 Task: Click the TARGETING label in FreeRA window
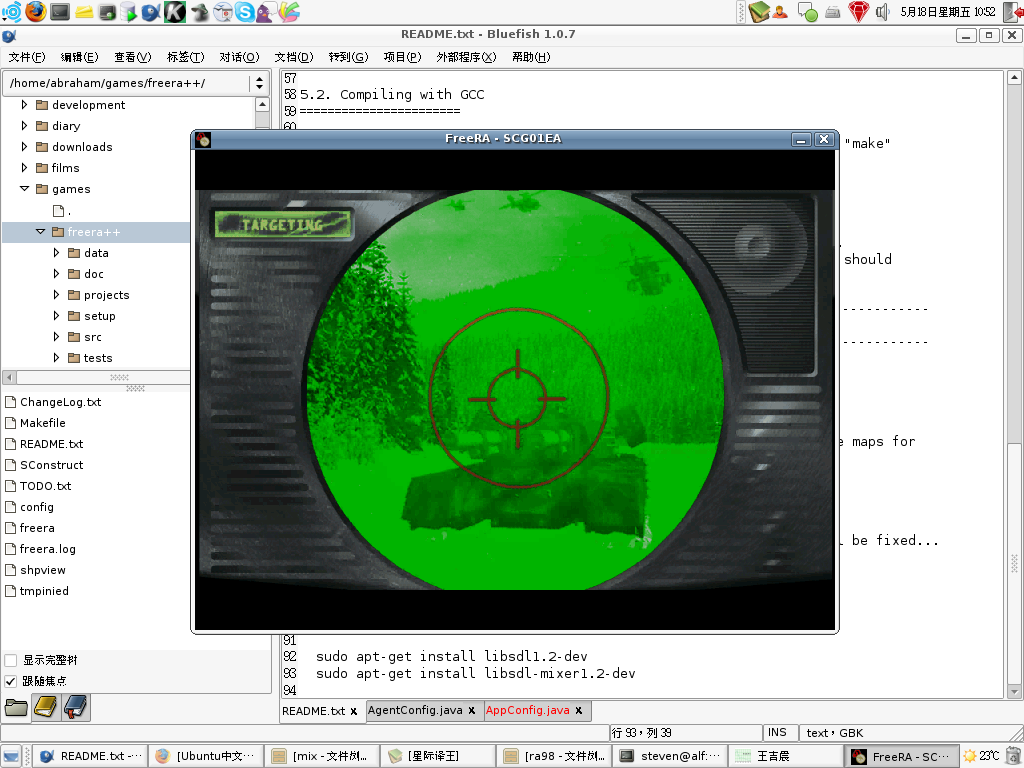point(283,225)
